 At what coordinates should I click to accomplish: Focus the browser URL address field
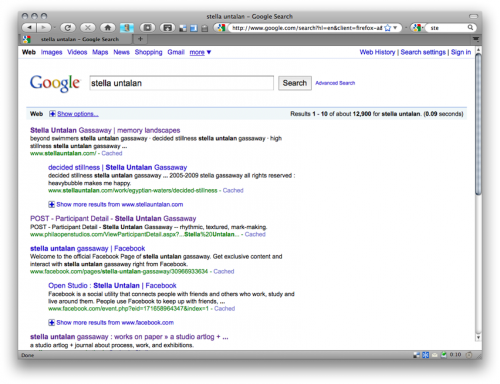coord(307,28)
